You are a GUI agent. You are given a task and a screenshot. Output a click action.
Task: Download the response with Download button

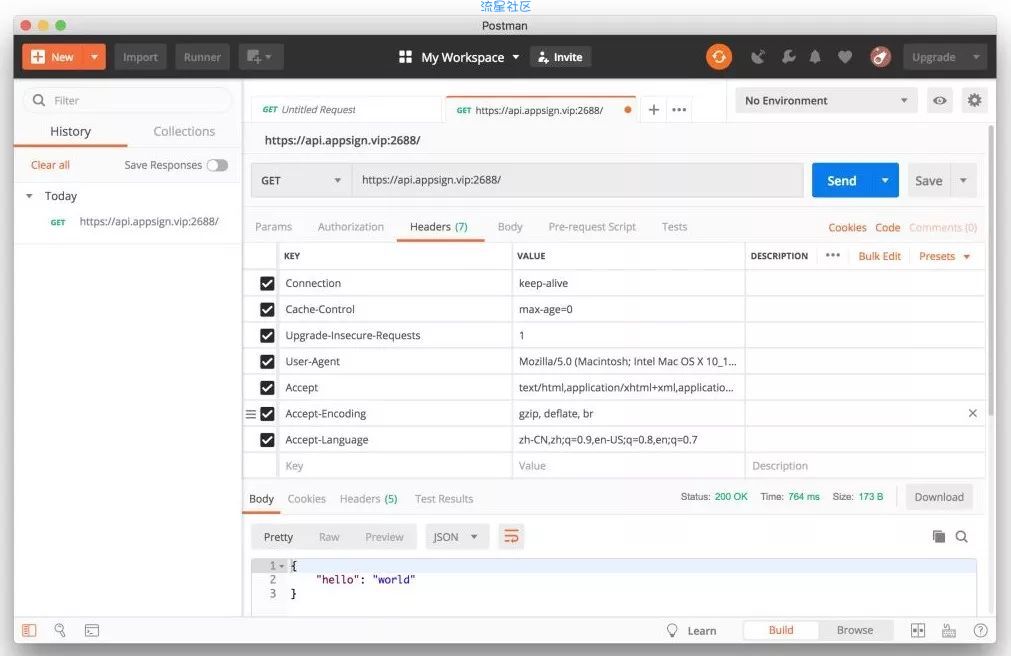pyautogui.click(x=939, y=497)
